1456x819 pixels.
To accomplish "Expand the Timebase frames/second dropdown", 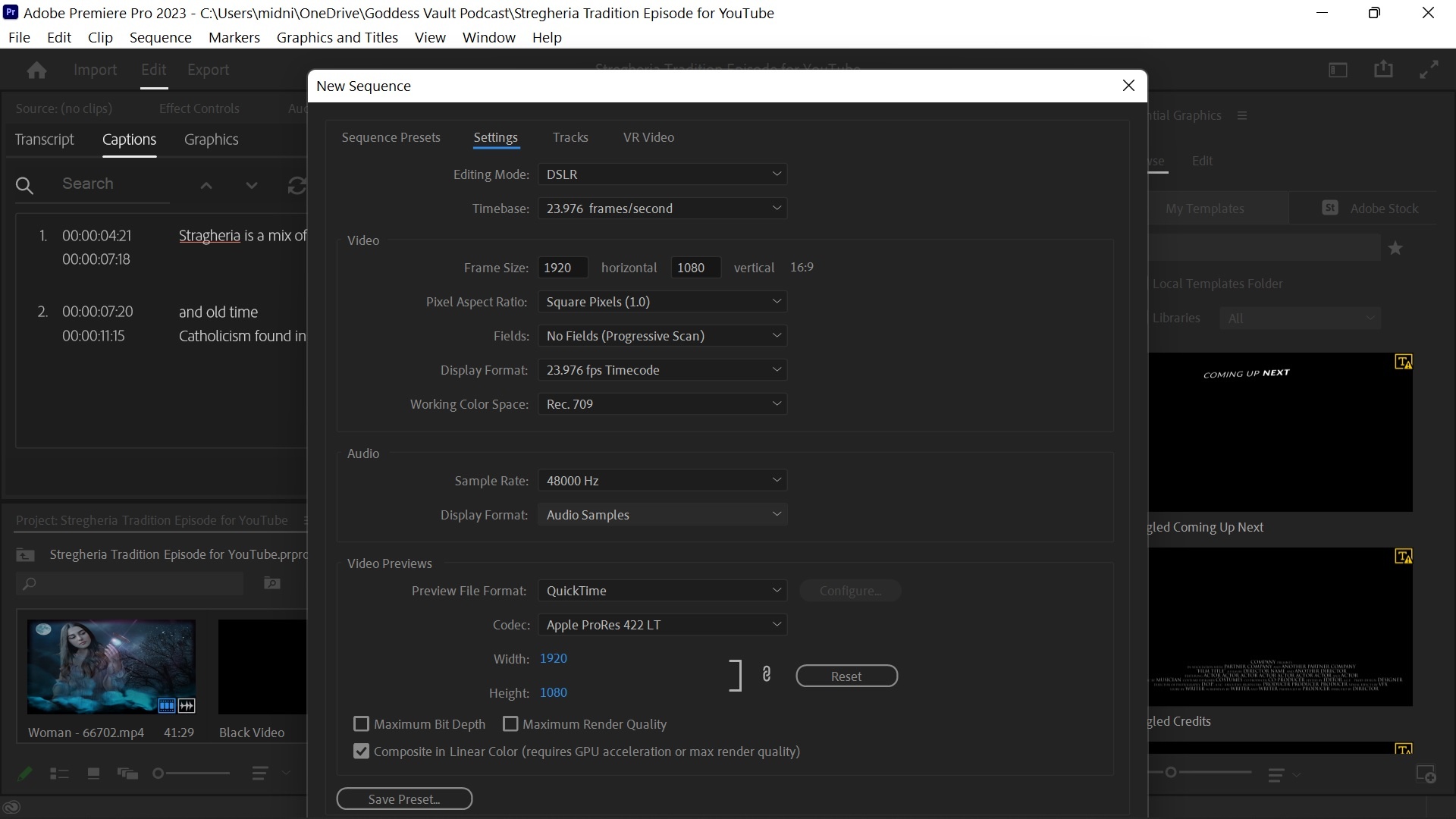I will tap(662, 209).
